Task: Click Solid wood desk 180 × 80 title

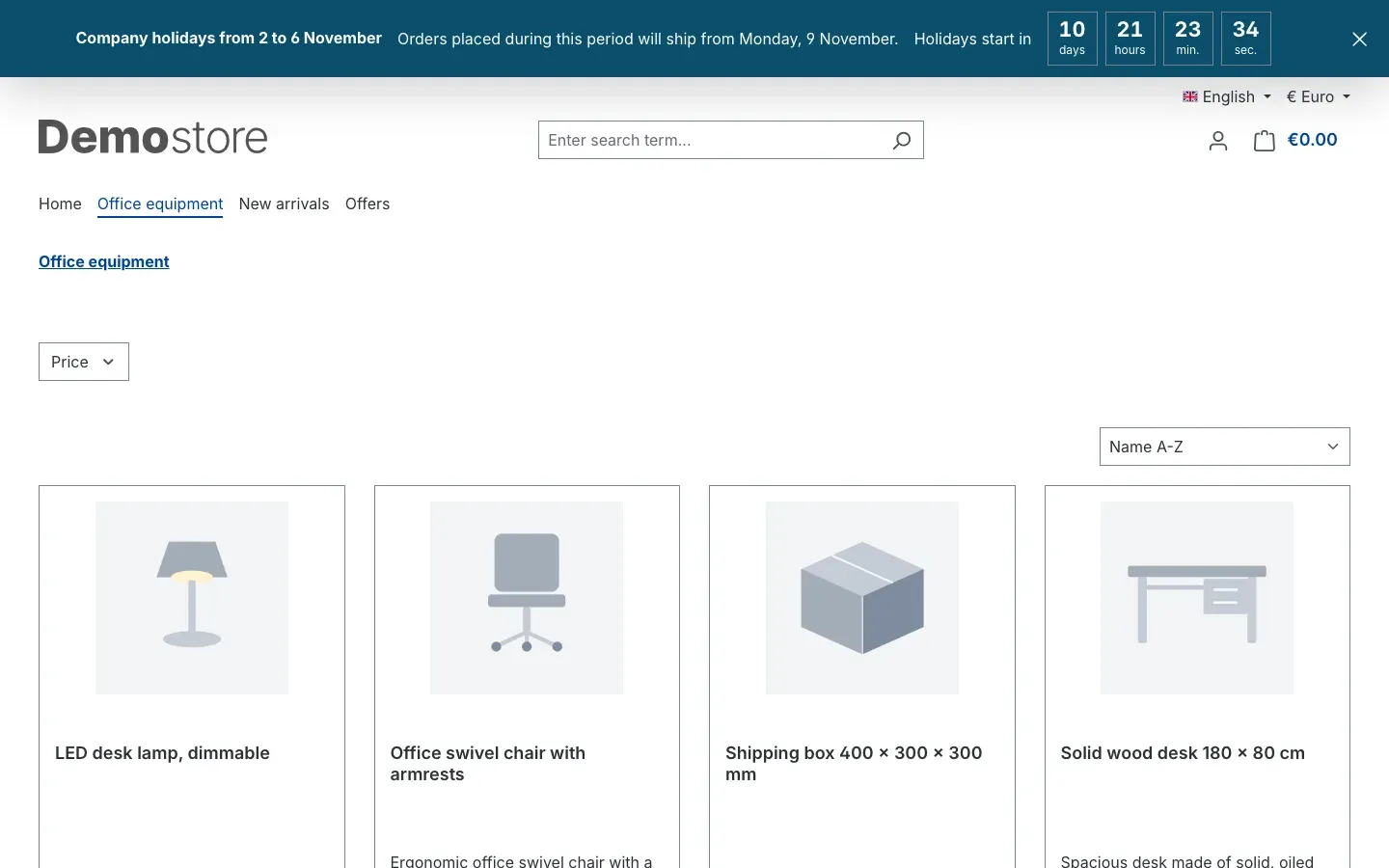Action: (x=1183, y=753)
